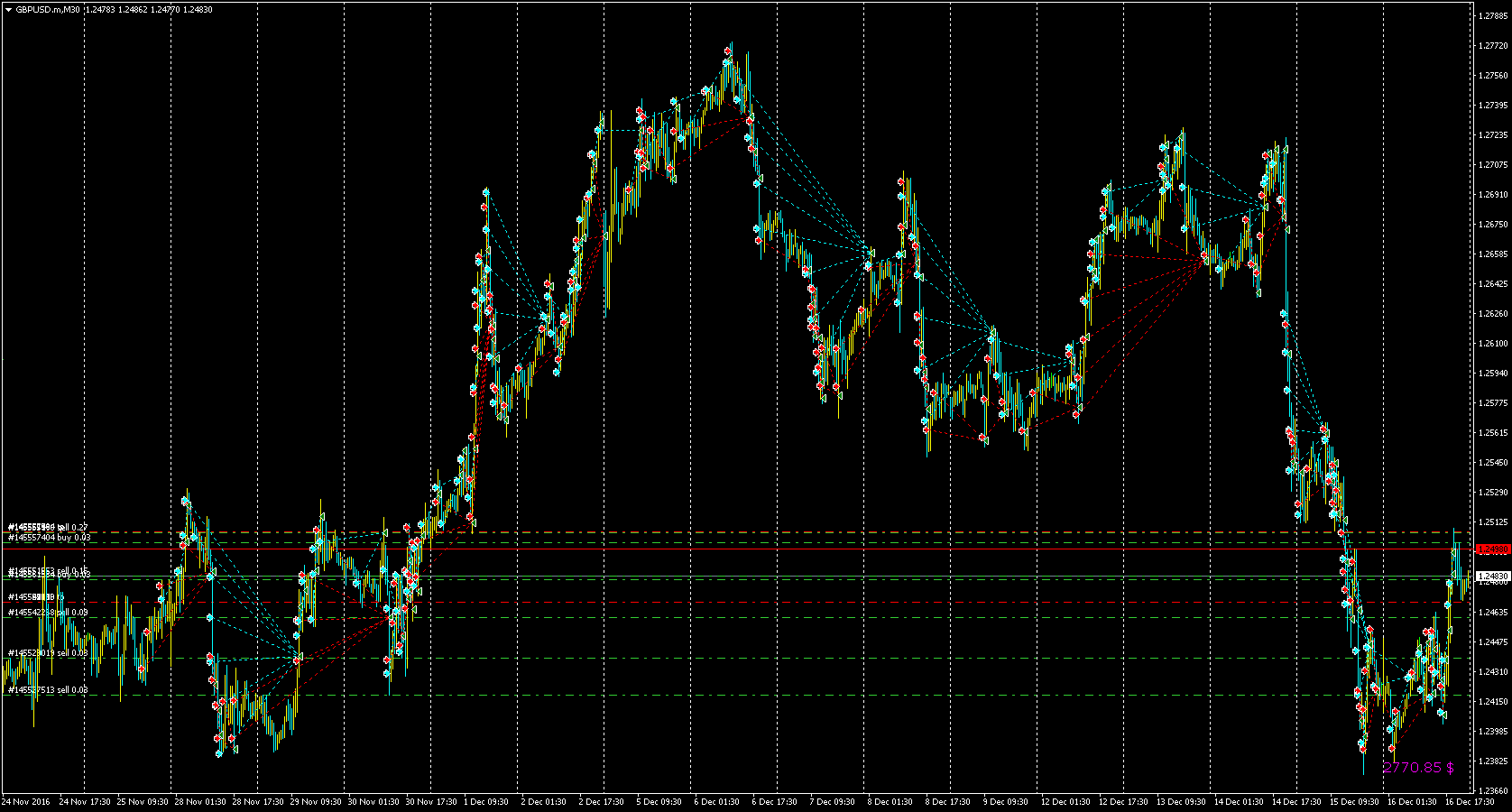This screenshot has height=812, width=1512.
Task: Click price scale value 1.24310
Action: tap(1494, 672)
